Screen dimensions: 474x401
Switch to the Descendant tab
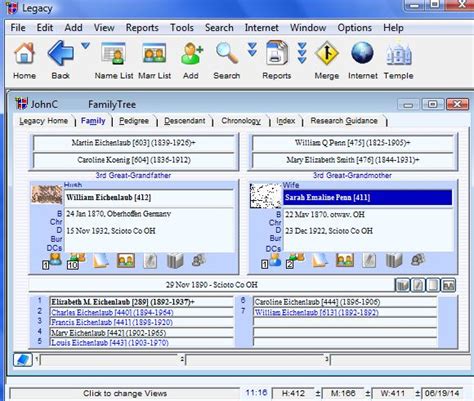coord(185,121)
